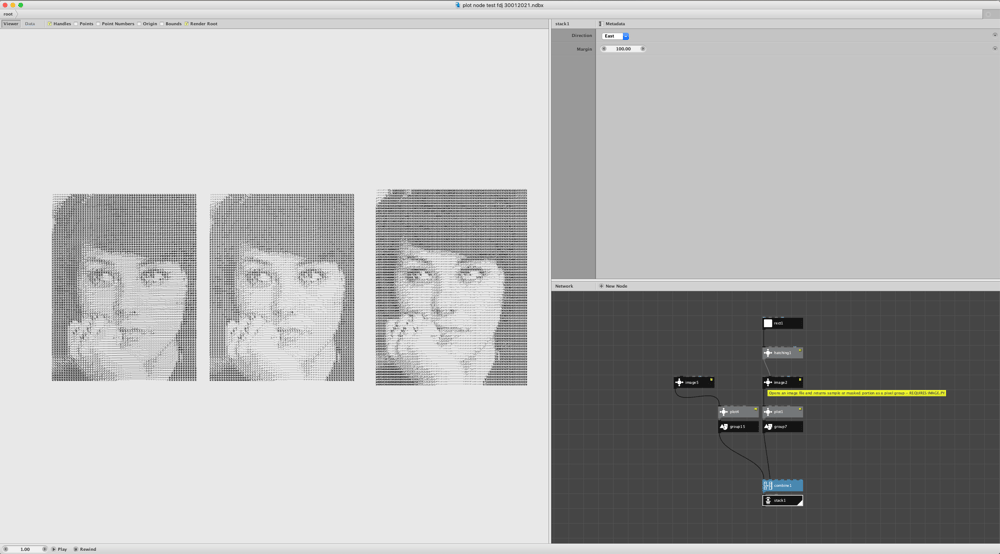This screenshot has width=1000, height=554.
Task: Click the yellow comment marker on hatching1 node
Action: tap(800, 350)
